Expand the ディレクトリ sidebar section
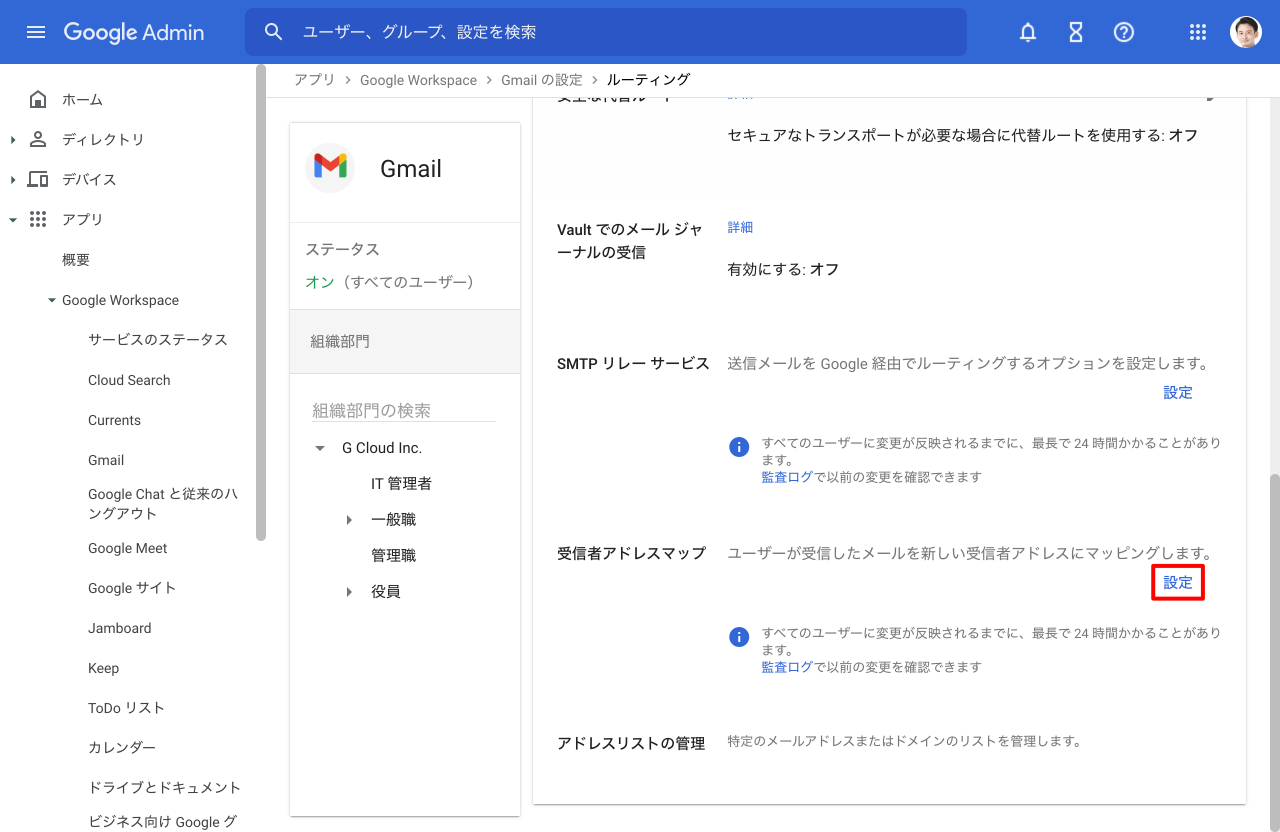The height and width of the screenshot is (832, 1280). (13, 139)
